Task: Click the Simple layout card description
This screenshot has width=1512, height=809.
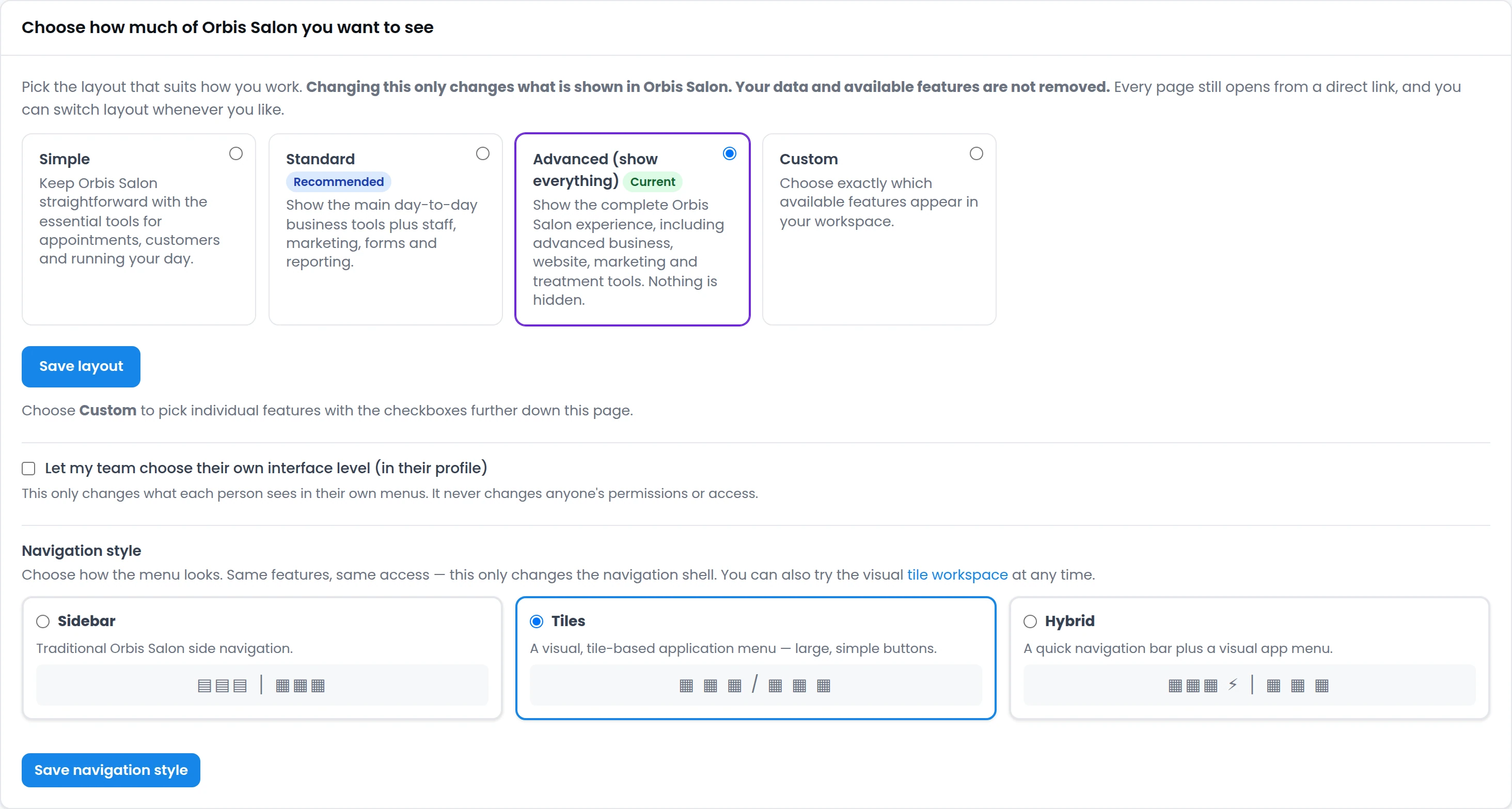Action: click(x=130, y=221)
